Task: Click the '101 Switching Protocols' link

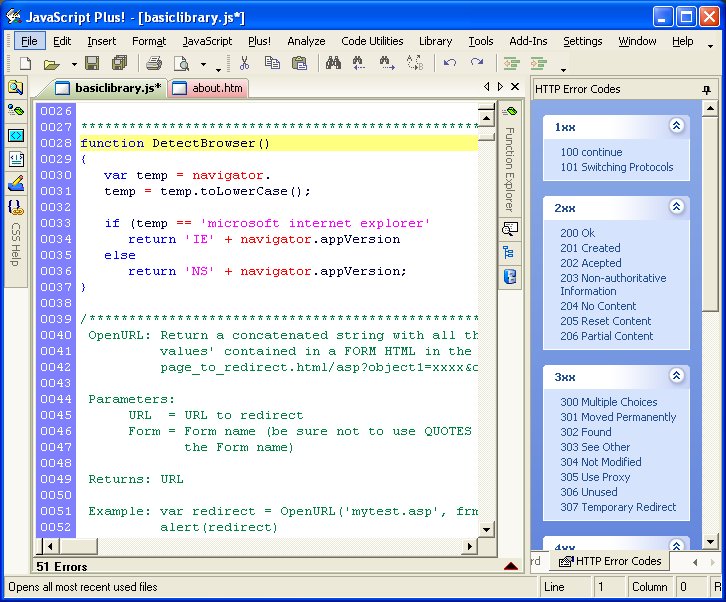Action: 617,167
